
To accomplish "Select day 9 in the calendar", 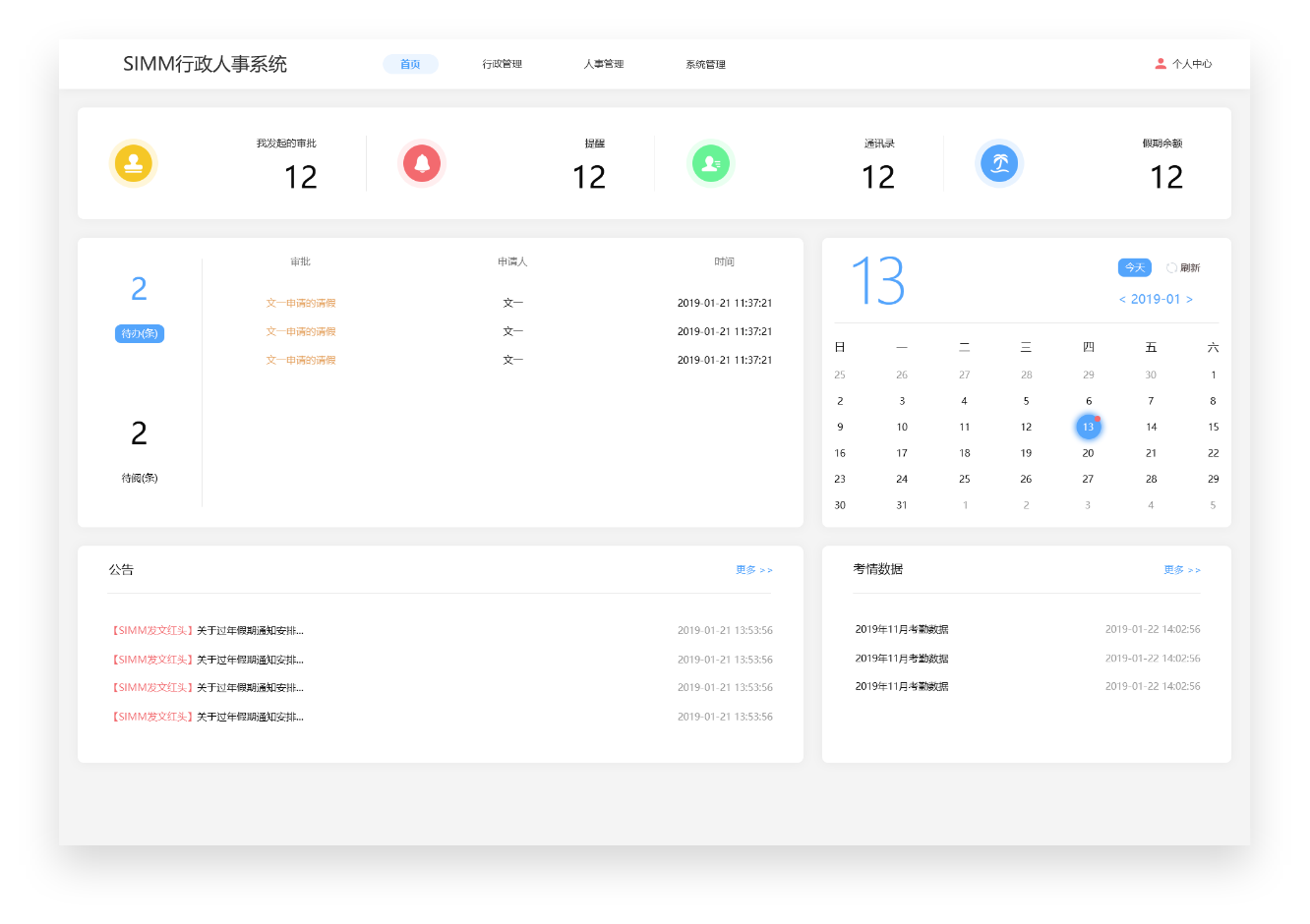I will click(840, 427).
